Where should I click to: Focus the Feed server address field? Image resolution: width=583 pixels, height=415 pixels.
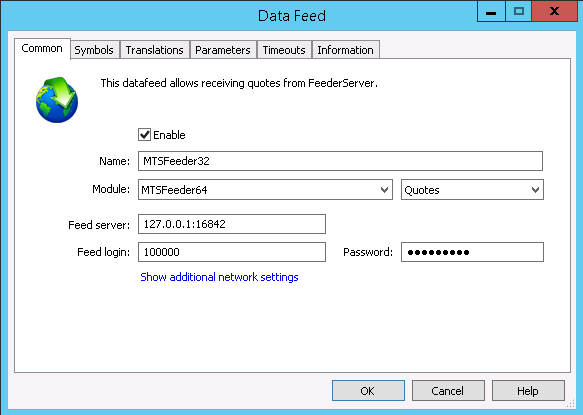232,224
